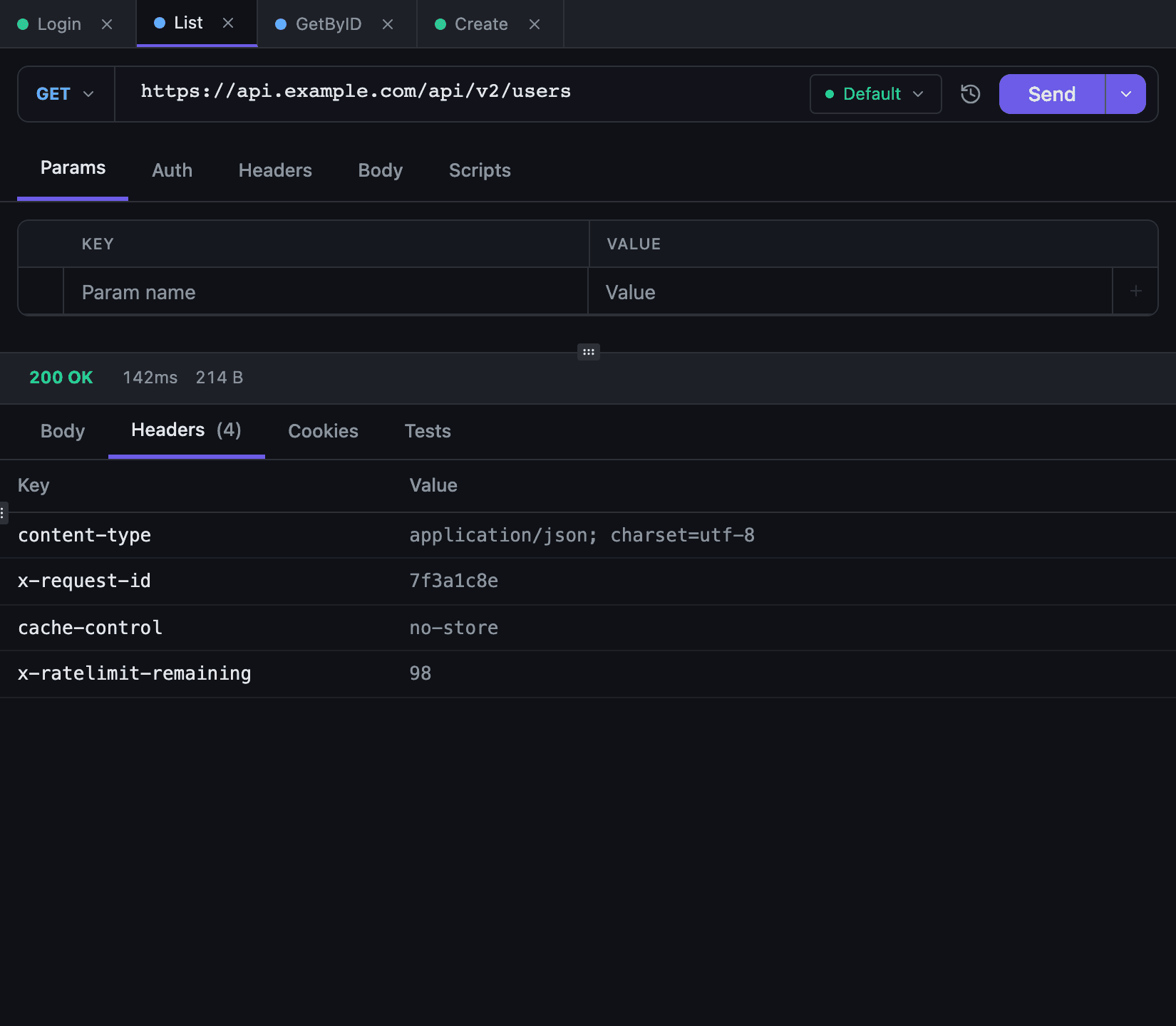Screen dimensions: 1176x1026
Task: Select the application/json; charset=utf-8 value
Action: click(582, 535)
